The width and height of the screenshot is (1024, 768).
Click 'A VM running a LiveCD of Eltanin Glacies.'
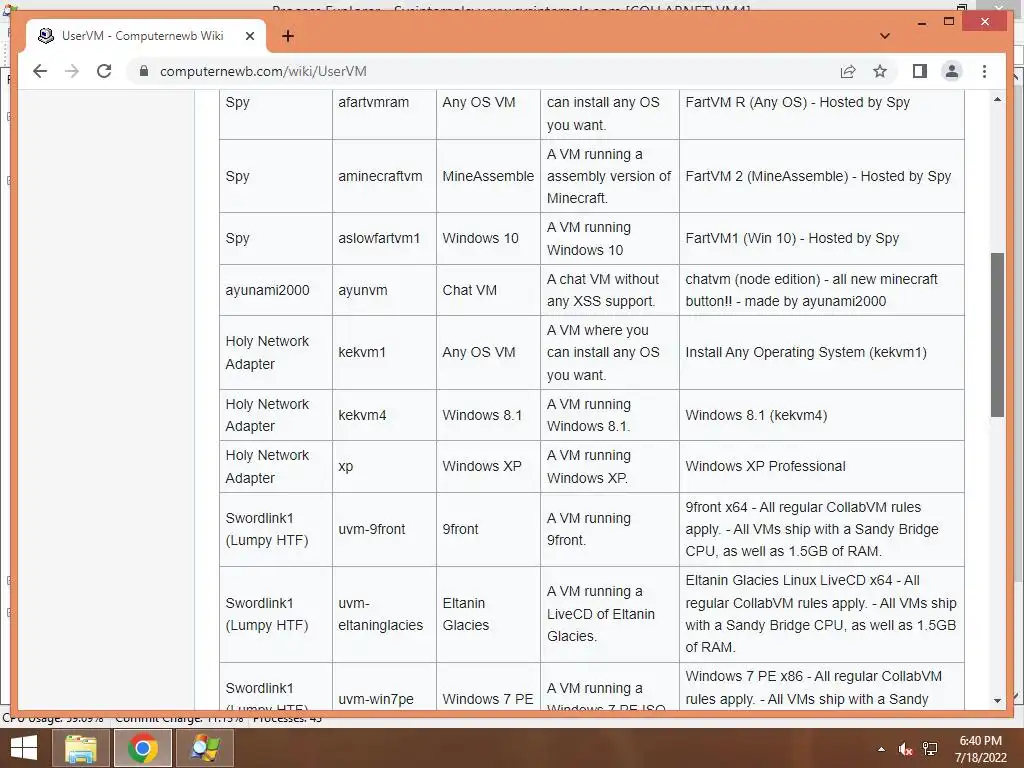point(600,613)
